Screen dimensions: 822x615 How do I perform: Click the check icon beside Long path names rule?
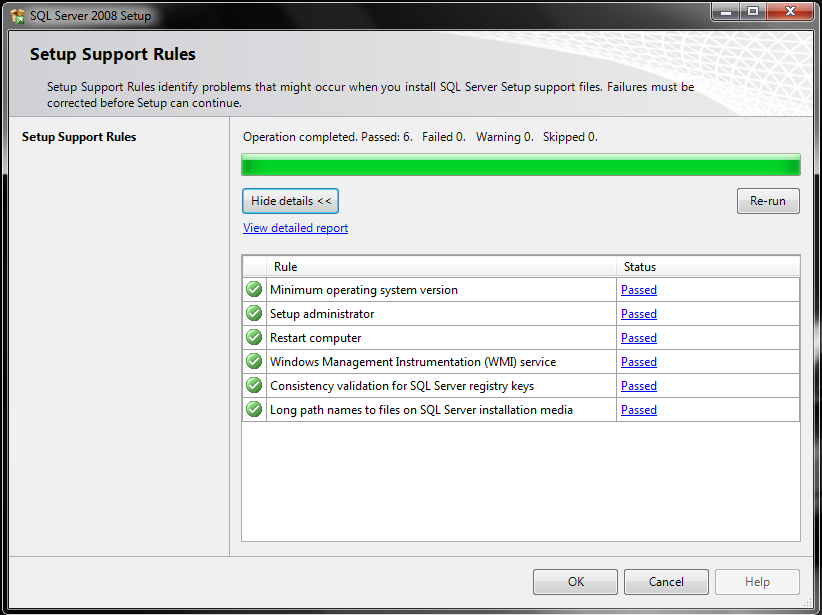coord(253,409)
